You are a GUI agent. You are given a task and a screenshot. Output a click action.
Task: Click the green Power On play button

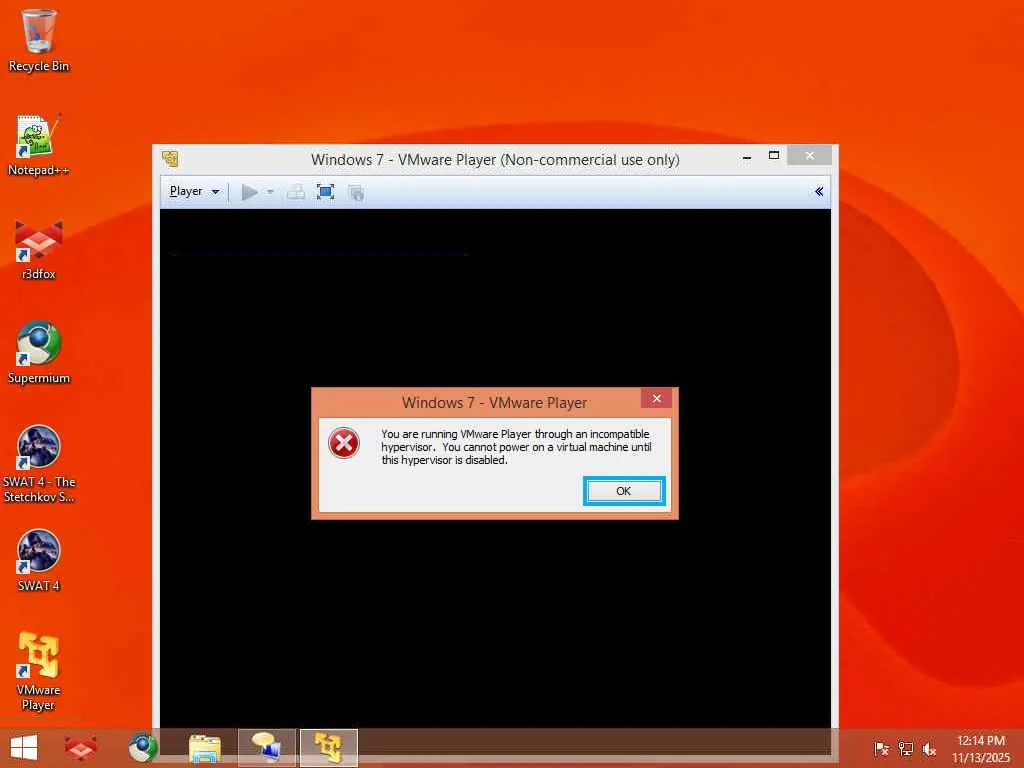coord(249,192)
